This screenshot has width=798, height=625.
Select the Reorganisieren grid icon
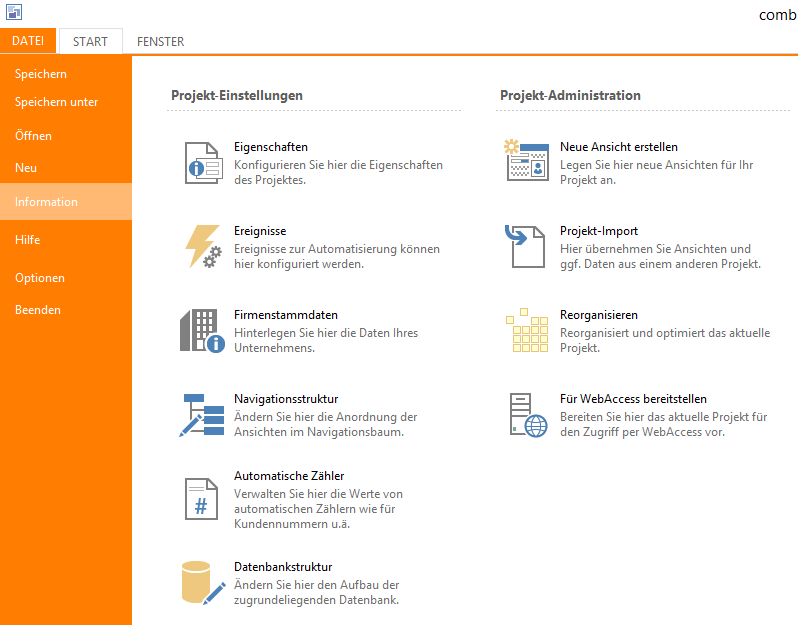[527, 330]
